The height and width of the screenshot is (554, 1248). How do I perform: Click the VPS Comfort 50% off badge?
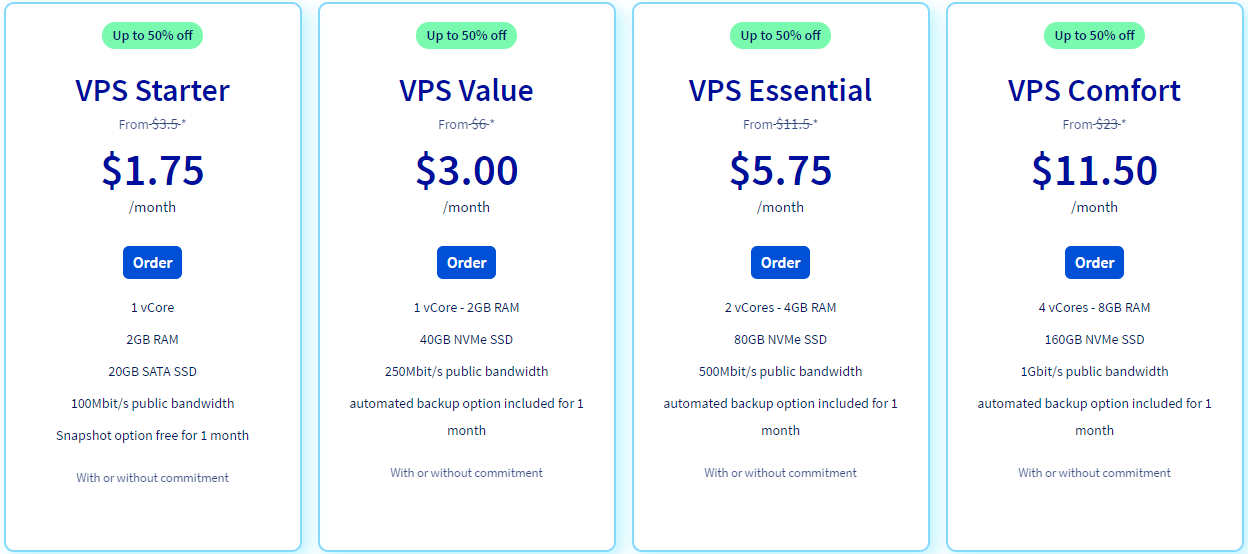(1094, 35)
